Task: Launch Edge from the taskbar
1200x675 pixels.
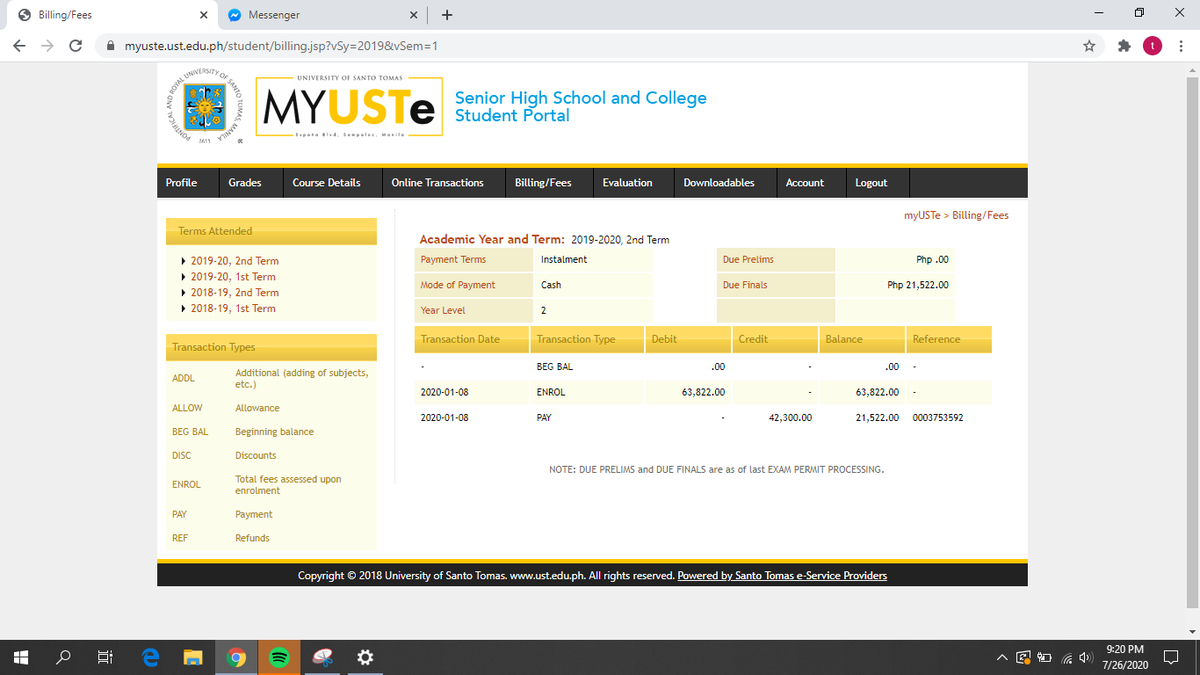Action: coord(150,657)
